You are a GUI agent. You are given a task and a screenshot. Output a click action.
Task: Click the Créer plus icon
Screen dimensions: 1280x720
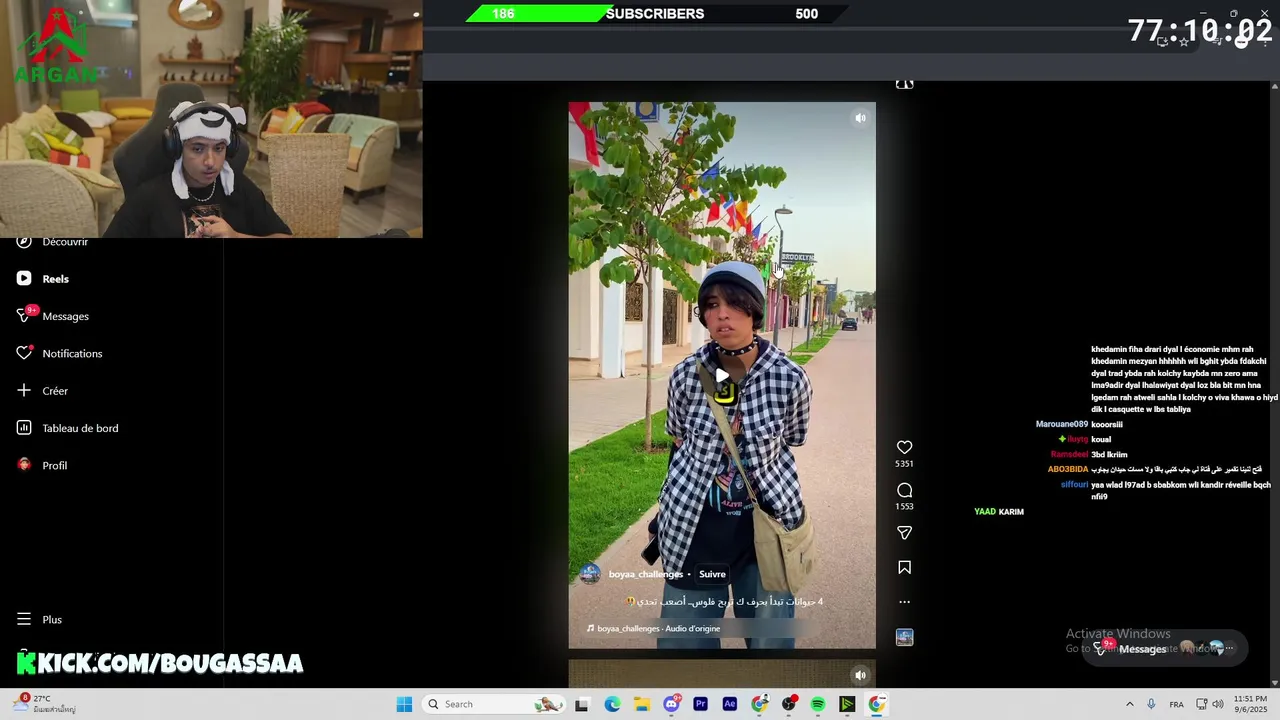(24, 391)
